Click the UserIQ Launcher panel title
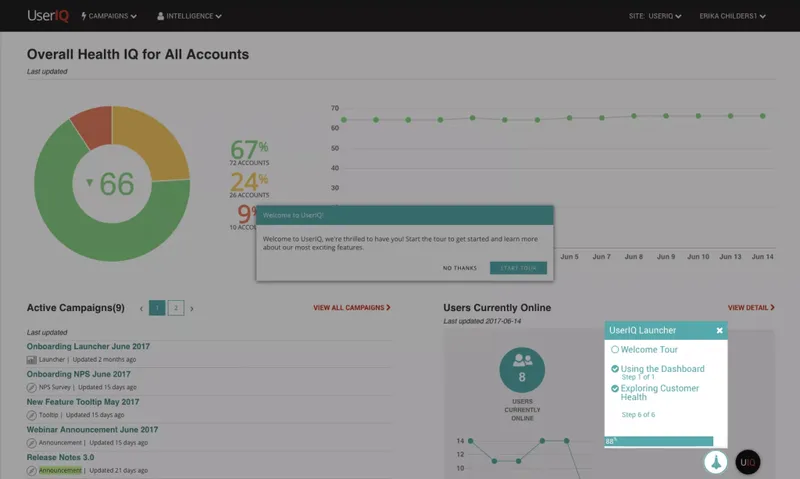 (642, 331)
